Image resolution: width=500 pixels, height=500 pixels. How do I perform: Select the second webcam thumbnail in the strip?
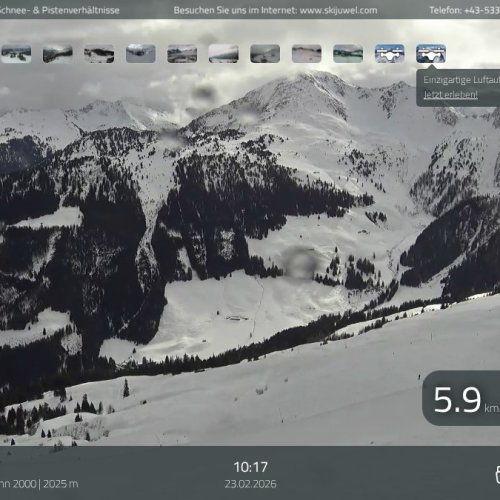pos(58,54)
